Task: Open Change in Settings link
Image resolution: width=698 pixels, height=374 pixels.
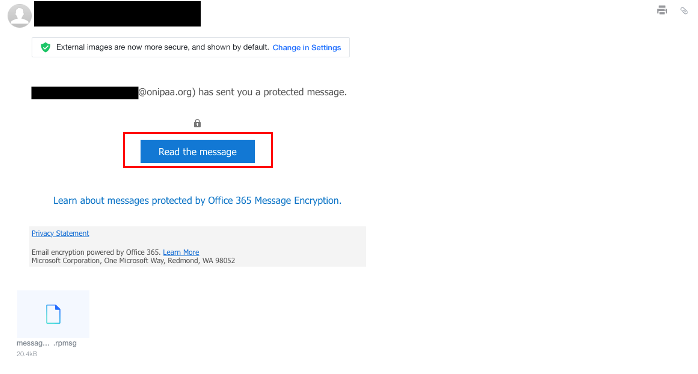Action: click(307, 47)
